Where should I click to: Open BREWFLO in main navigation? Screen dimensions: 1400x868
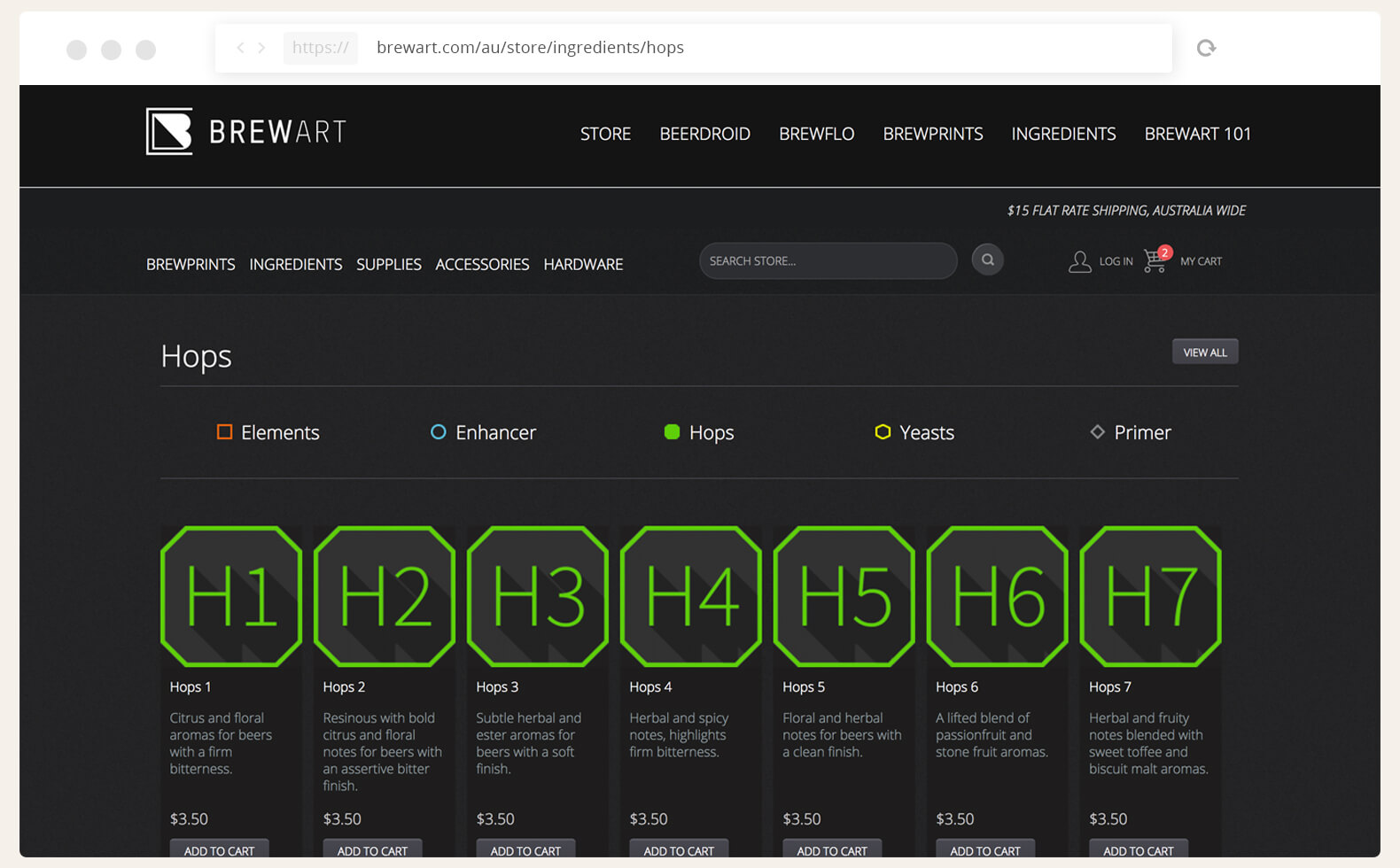pyautogui.click(x=816, y=134)
